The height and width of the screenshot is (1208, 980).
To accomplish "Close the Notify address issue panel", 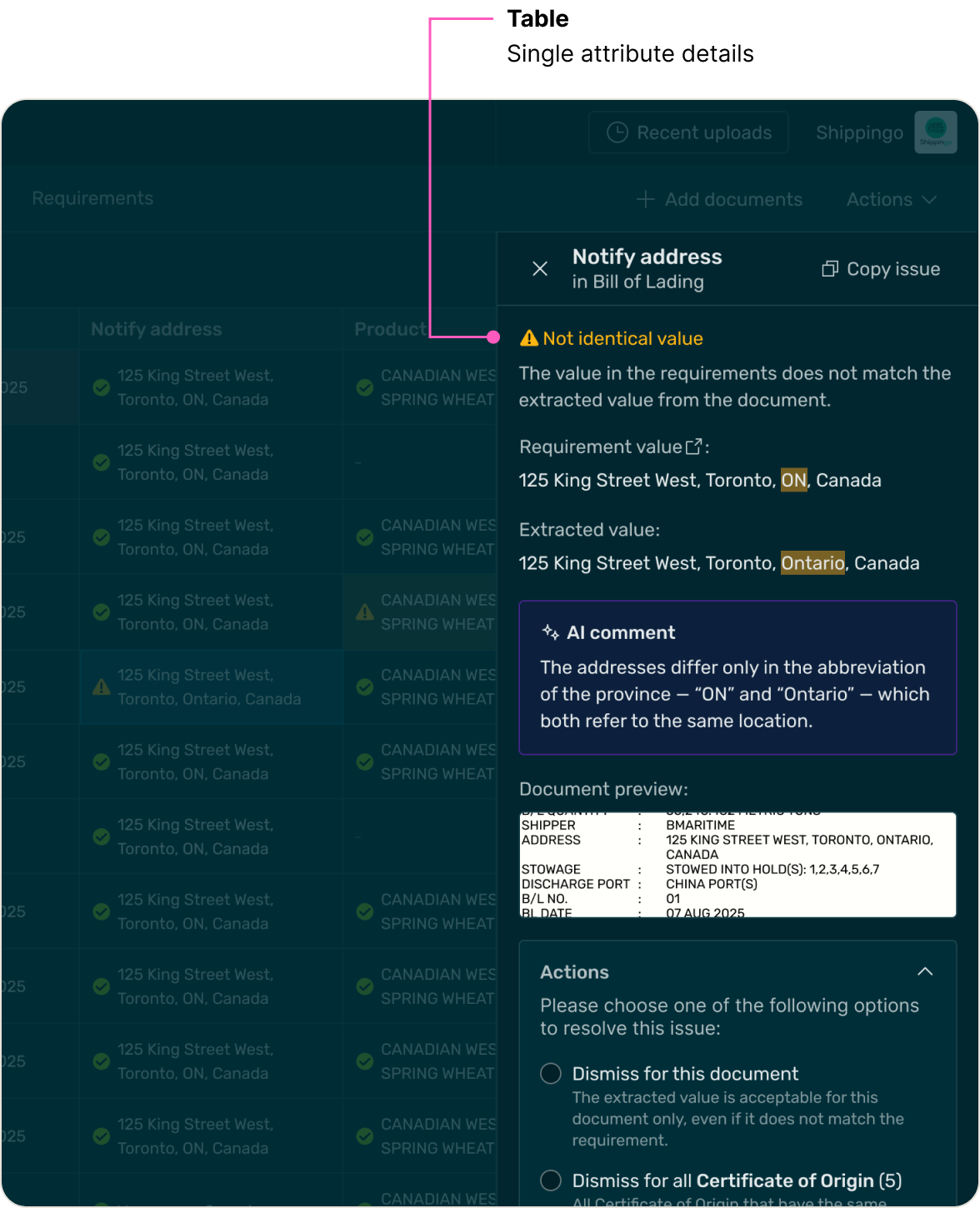I will coord(540,268).
